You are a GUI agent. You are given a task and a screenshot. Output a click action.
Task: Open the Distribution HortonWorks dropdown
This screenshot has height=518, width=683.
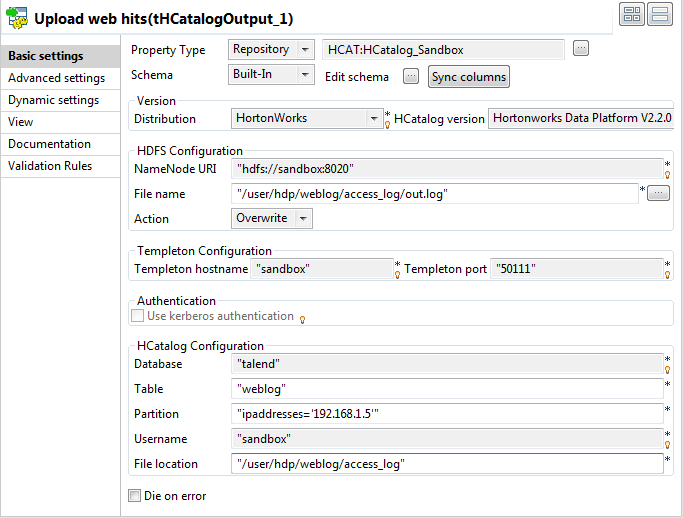pyautogui.click(x=306, y=118)
